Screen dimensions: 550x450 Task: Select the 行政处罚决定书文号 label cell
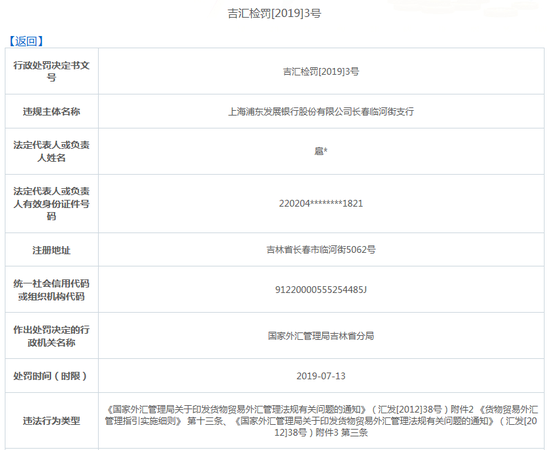click(x=52, y=71)
